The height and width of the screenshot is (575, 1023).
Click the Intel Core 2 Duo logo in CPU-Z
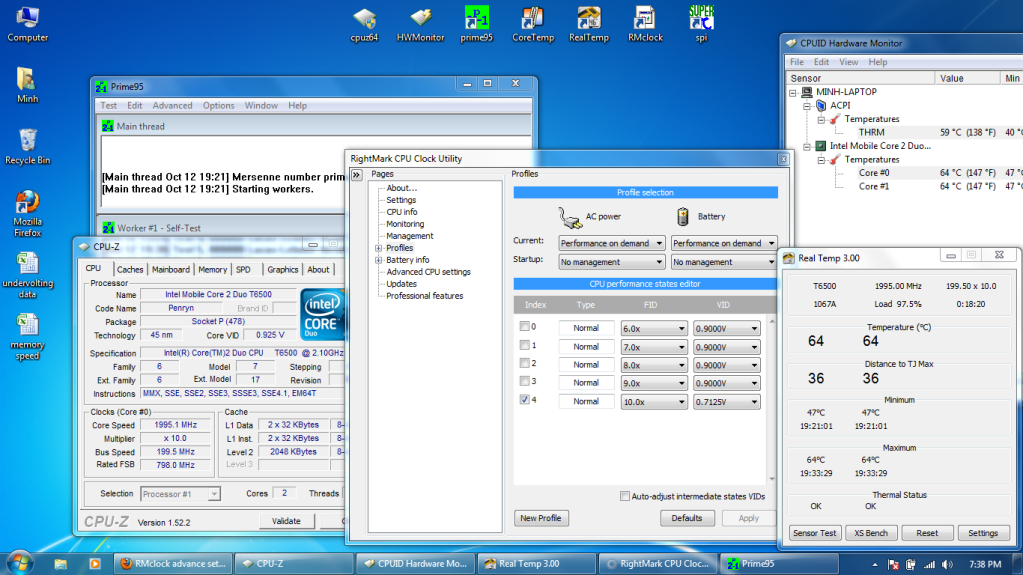pos(322,315)
